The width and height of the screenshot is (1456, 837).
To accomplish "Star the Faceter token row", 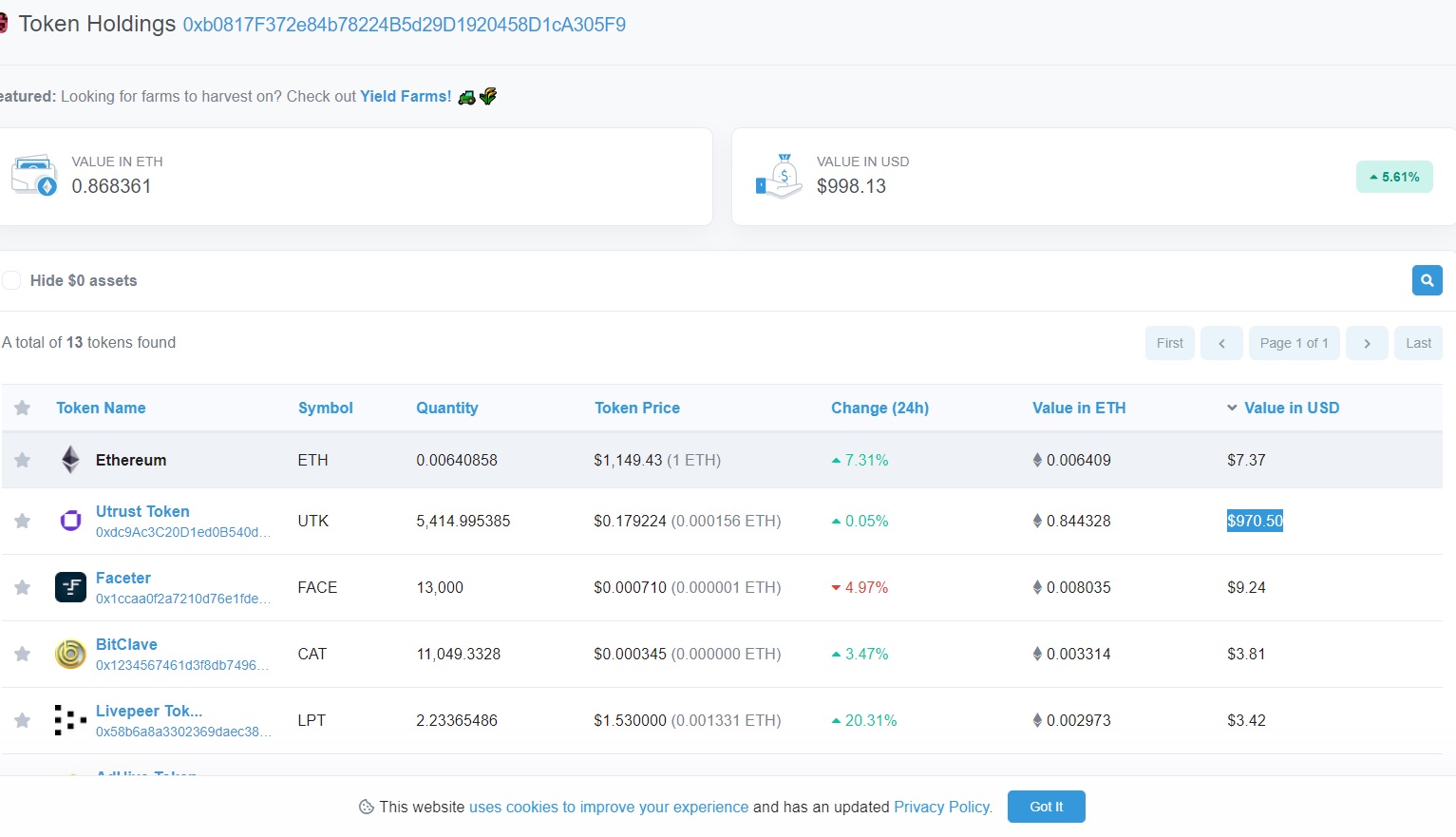I will click(x=23, y=587).
